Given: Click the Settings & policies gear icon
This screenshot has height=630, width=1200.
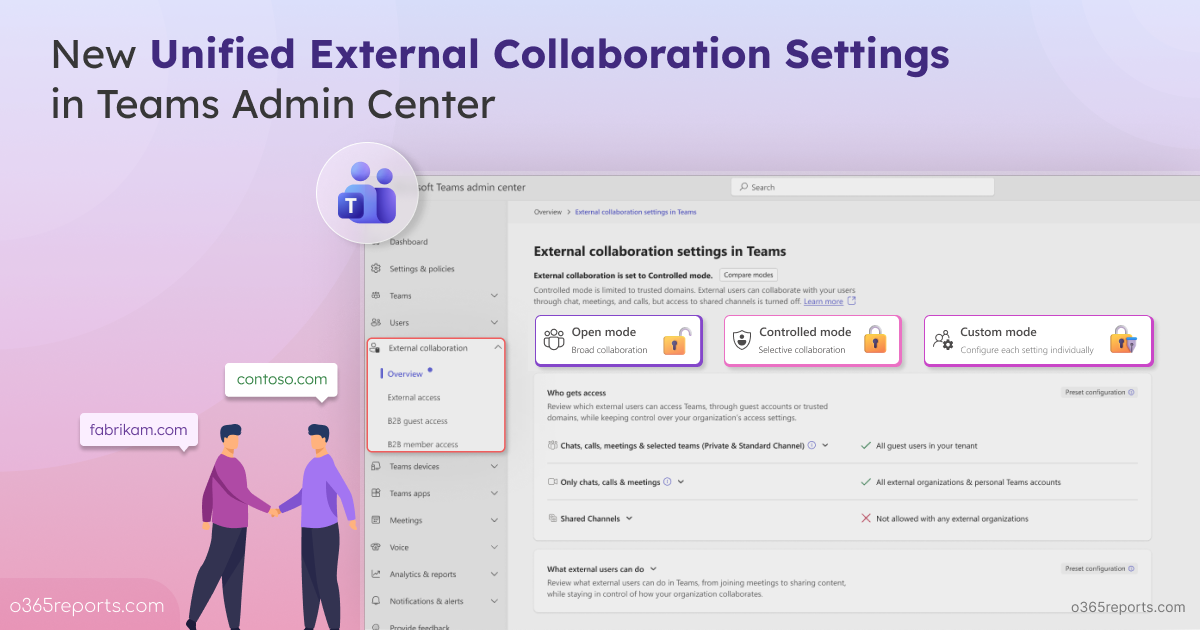Looking at the screenshot, I should click(376, 269).
